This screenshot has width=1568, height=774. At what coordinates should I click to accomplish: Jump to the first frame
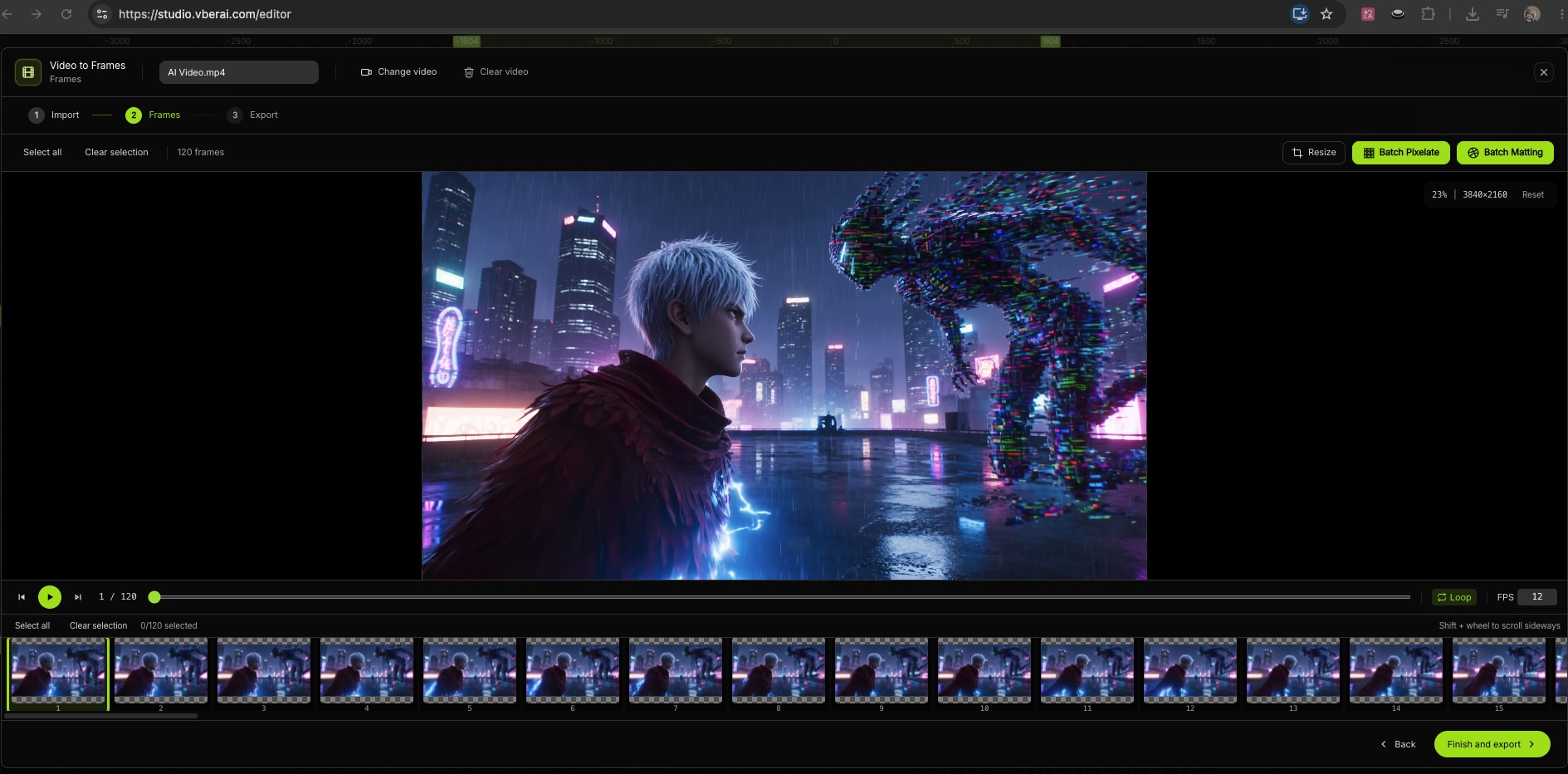(22, 597)
